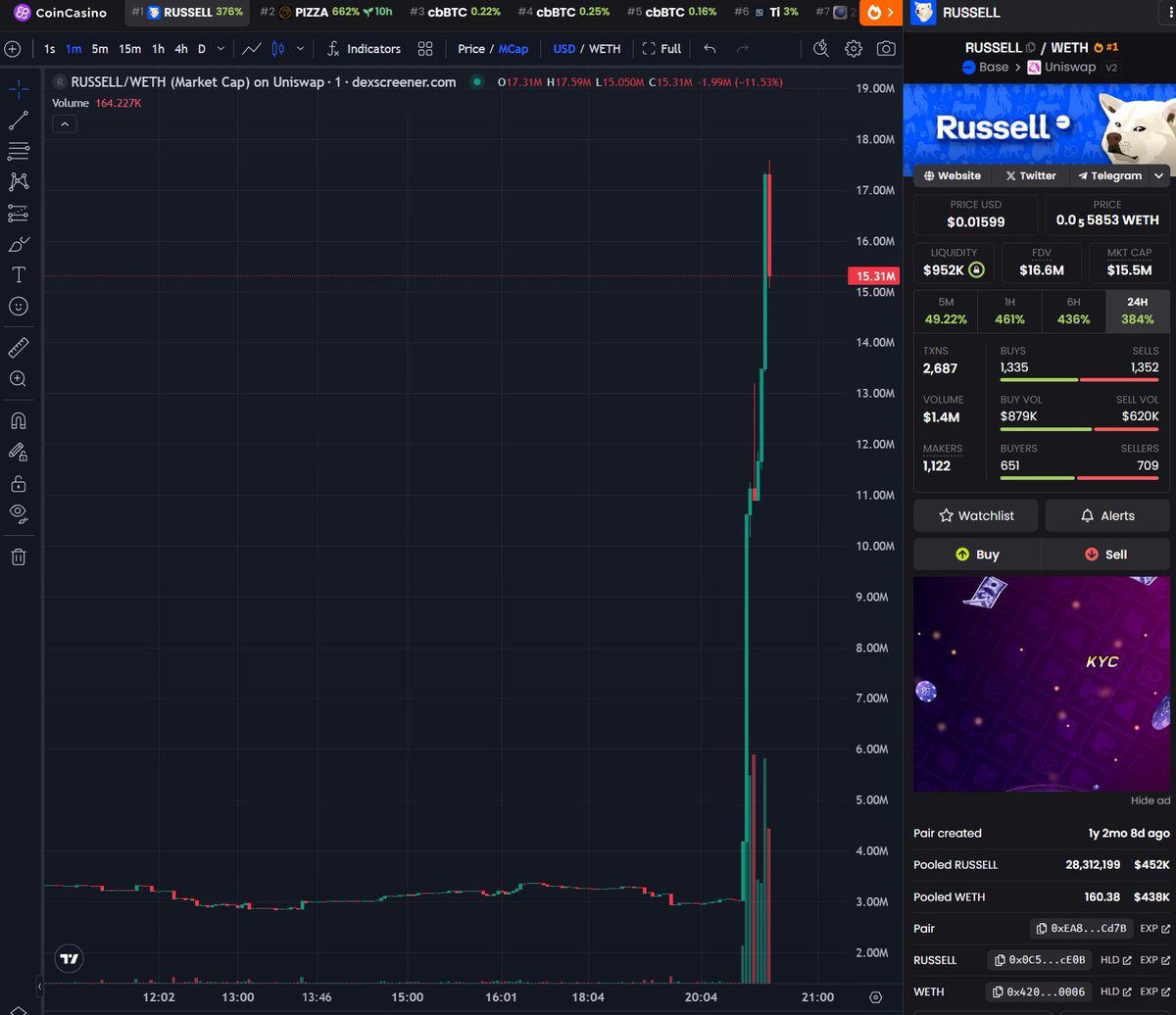
Task: Click the red Sell button
Action: pyautogui.click(x=1105, y=555)
